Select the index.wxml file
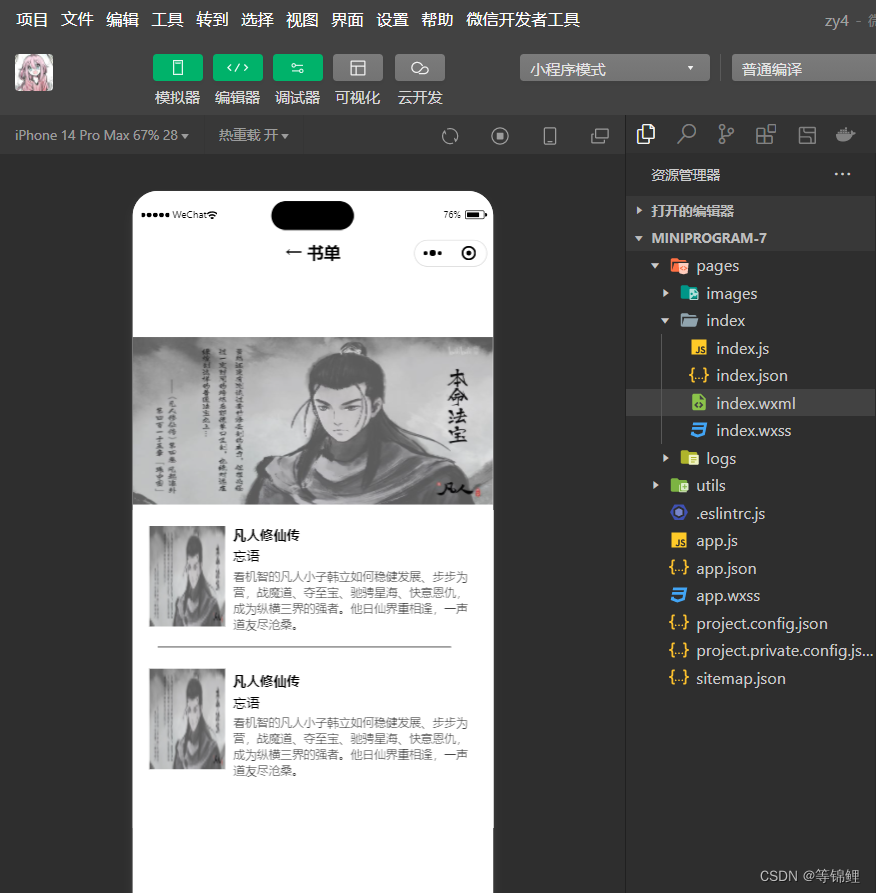876x893 pixels. 751,403
